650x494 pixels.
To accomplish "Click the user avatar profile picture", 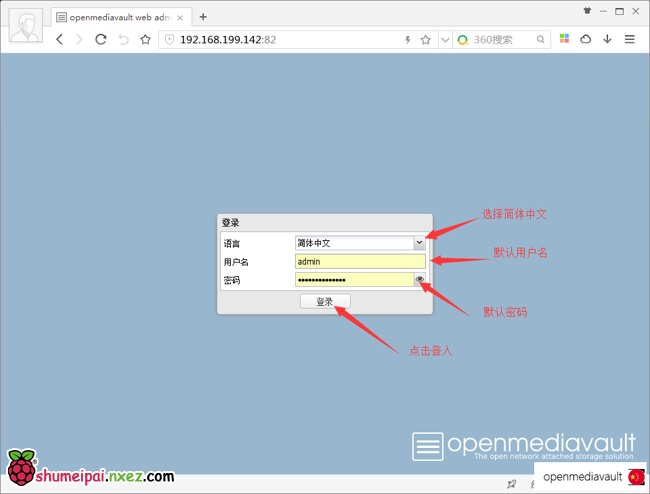I will point(26,25).
